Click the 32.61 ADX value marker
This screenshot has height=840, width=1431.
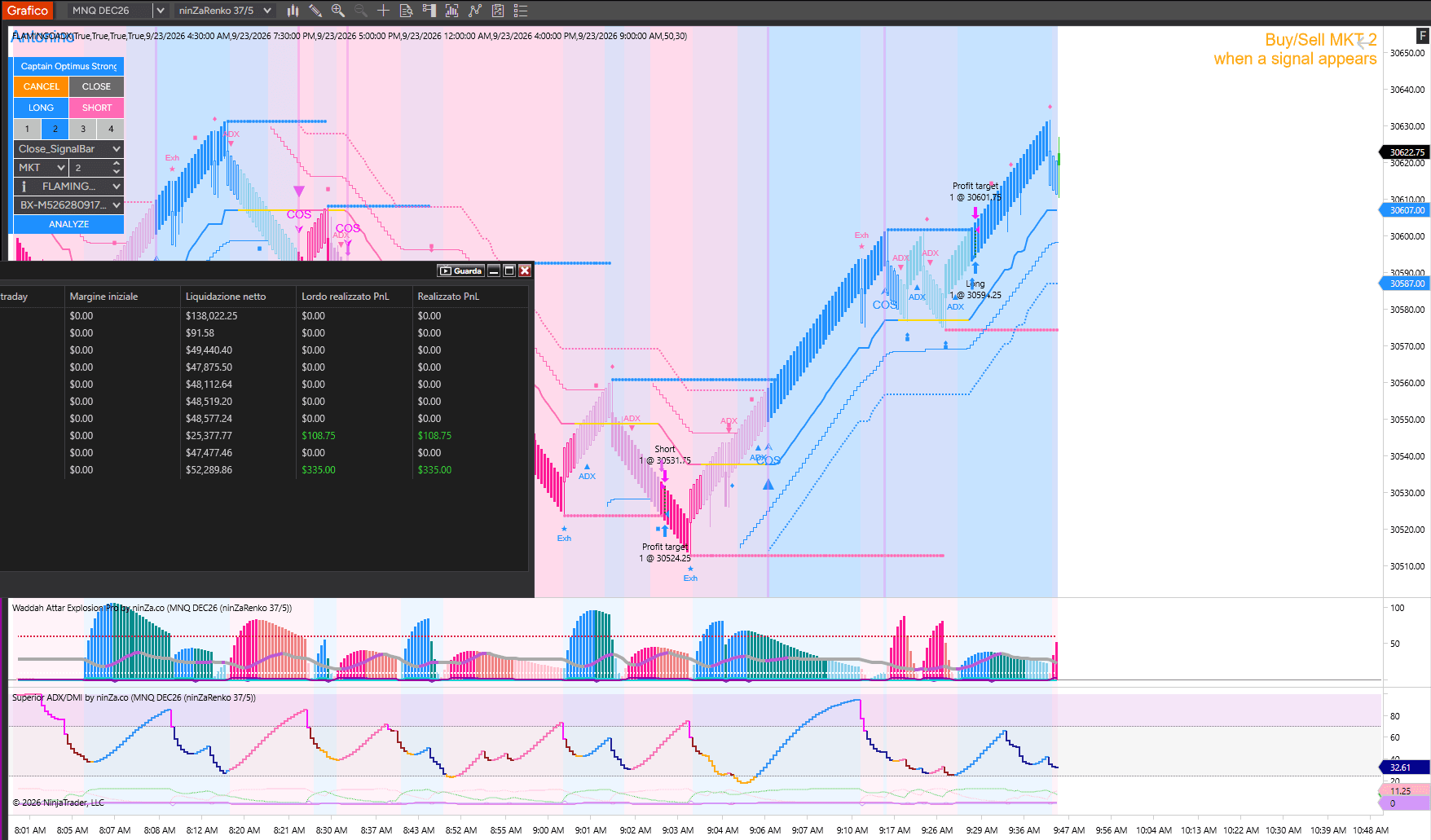1405,767
